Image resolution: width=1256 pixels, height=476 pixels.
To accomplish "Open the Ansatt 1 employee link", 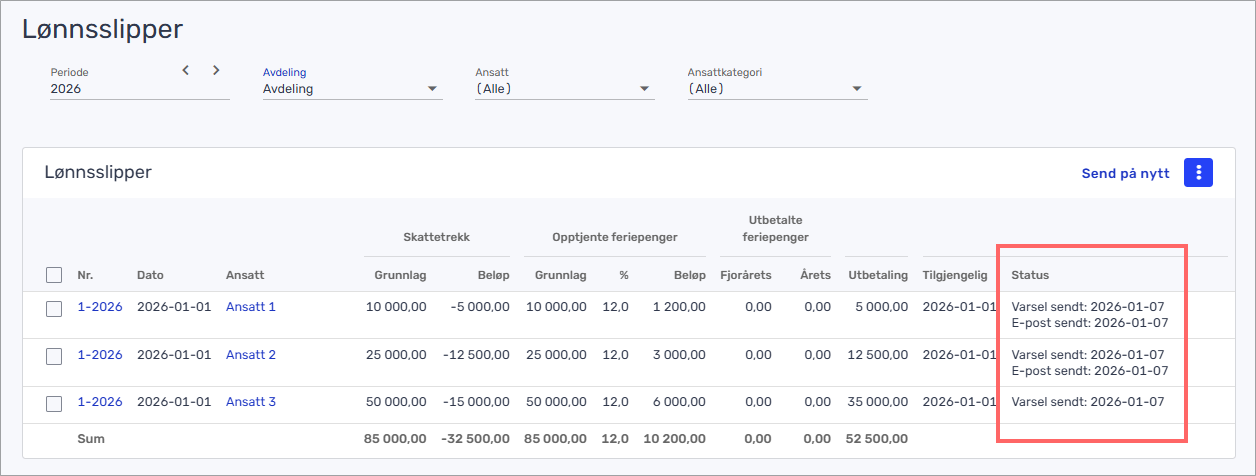I will click(x=250, y=307).
